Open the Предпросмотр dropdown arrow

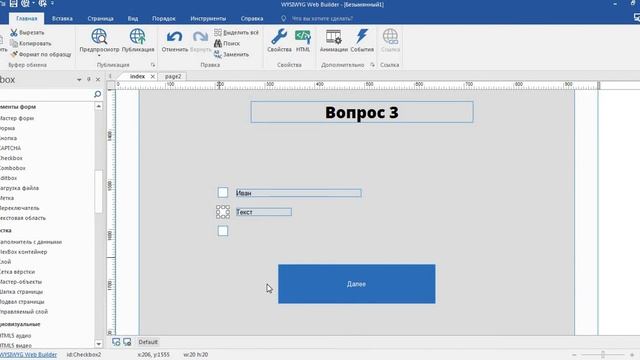[99, 56]
